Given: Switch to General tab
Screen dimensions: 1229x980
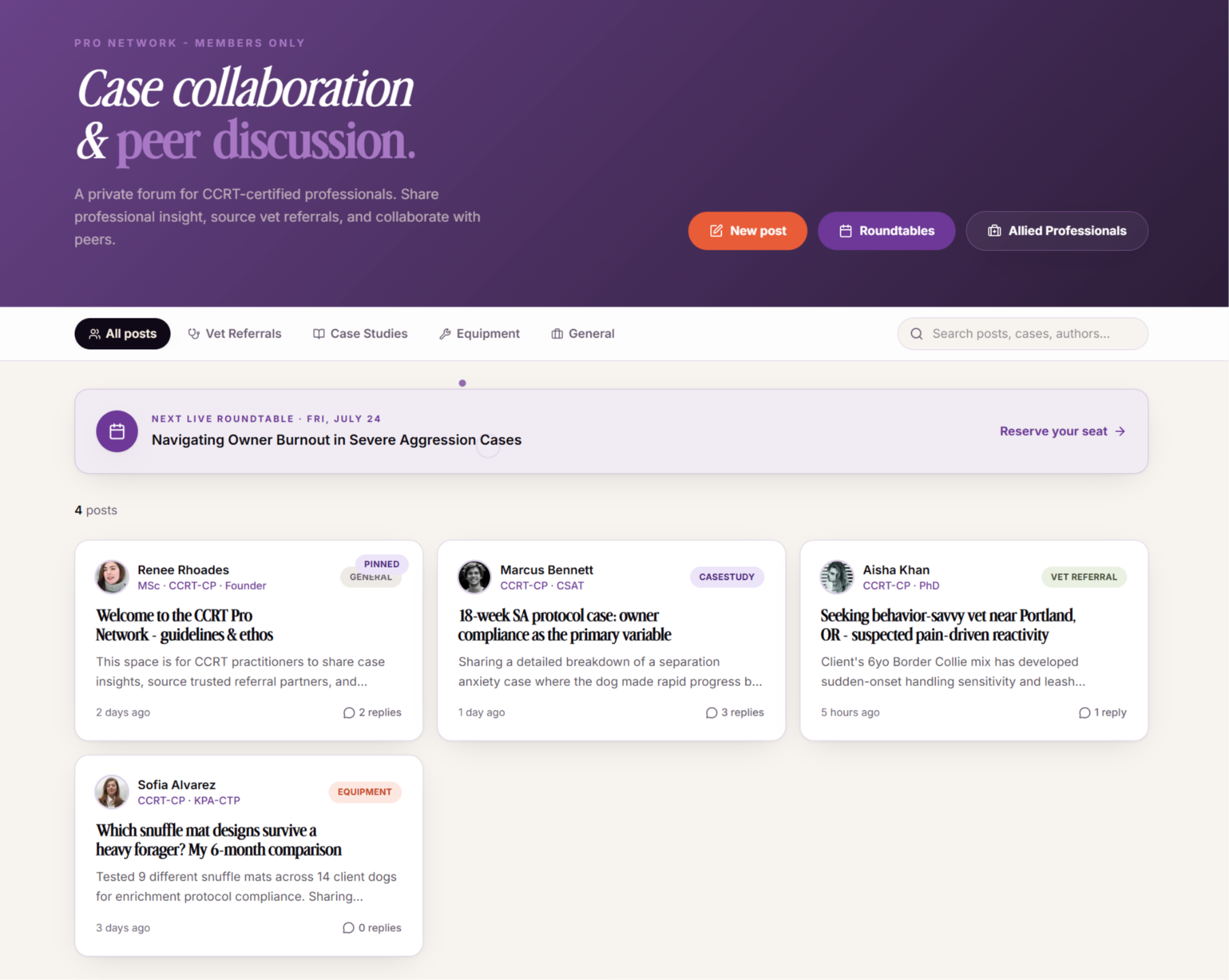Looking at the screenshot, I should coord(583,333).
